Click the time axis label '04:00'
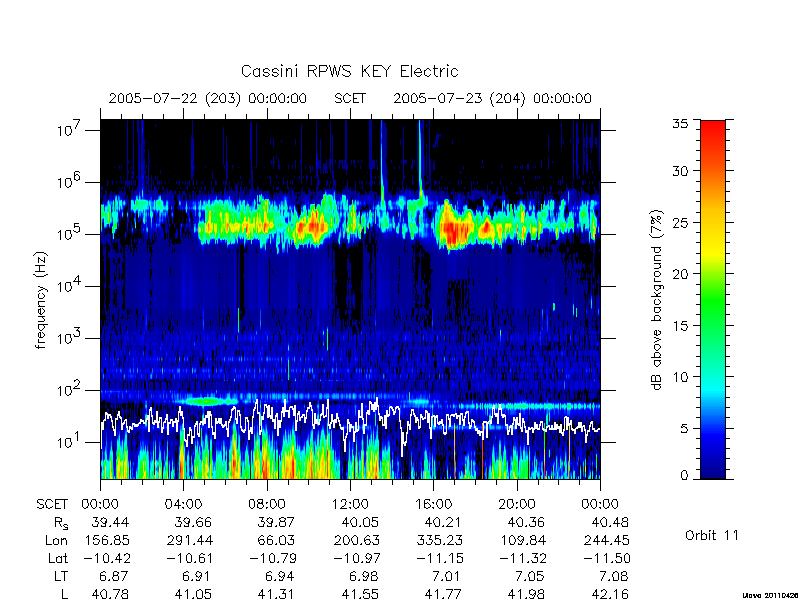Viewport: 800px width, 600px height. point(183,504)
